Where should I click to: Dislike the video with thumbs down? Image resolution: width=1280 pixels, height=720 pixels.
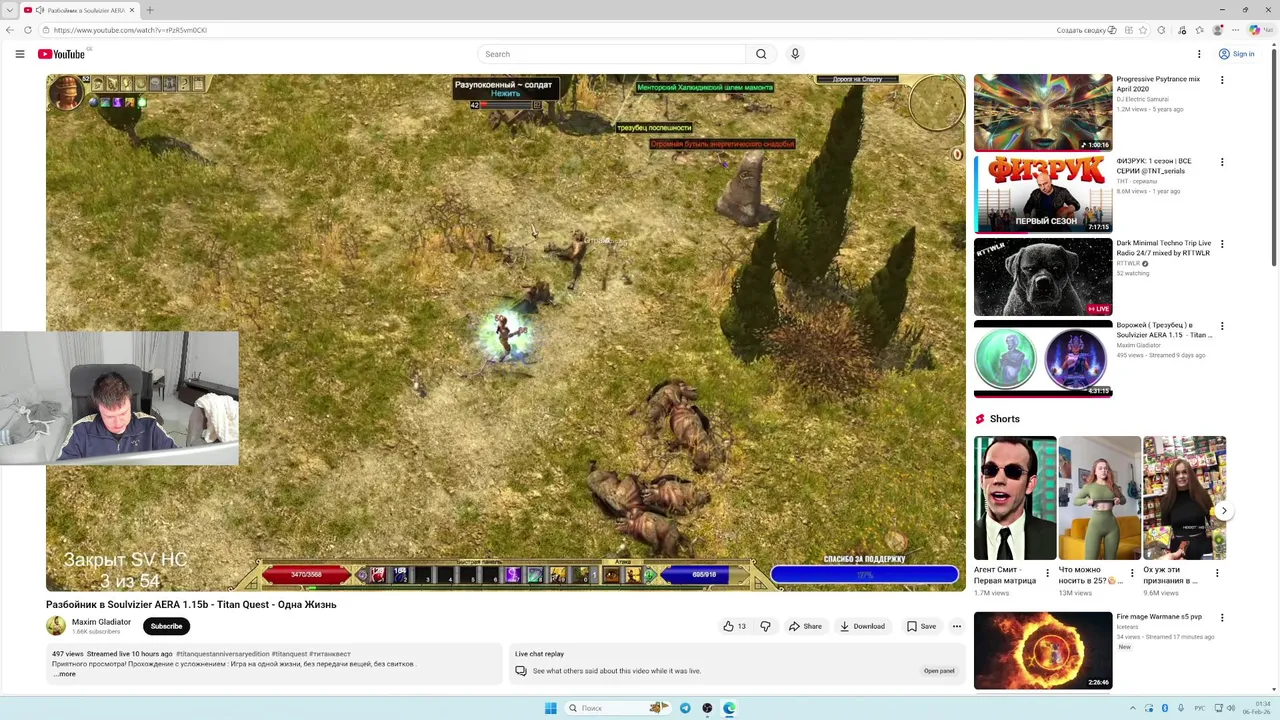pyautogui.click(x=766, y=626)
